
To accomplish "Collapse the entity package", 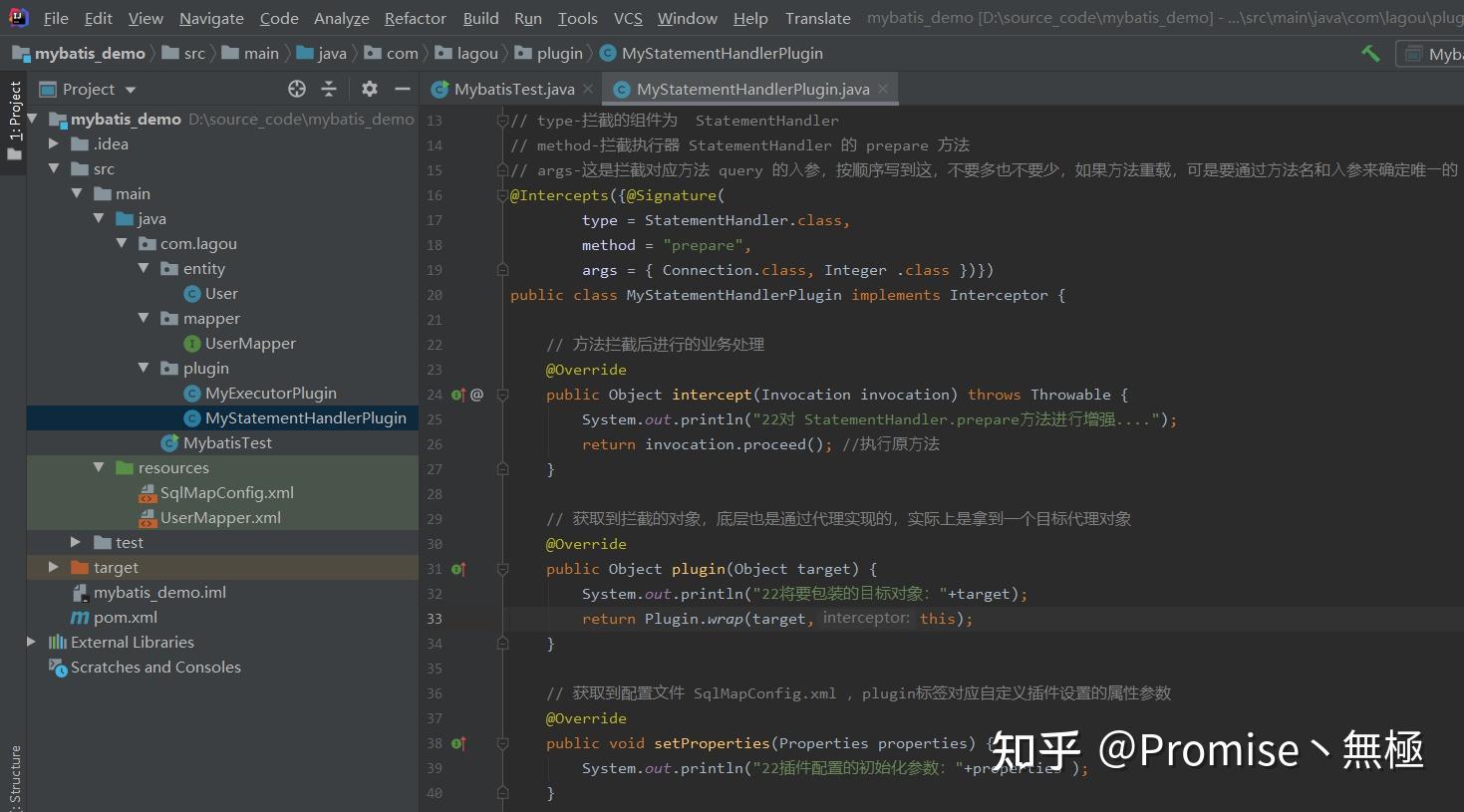I will (144, 268).
